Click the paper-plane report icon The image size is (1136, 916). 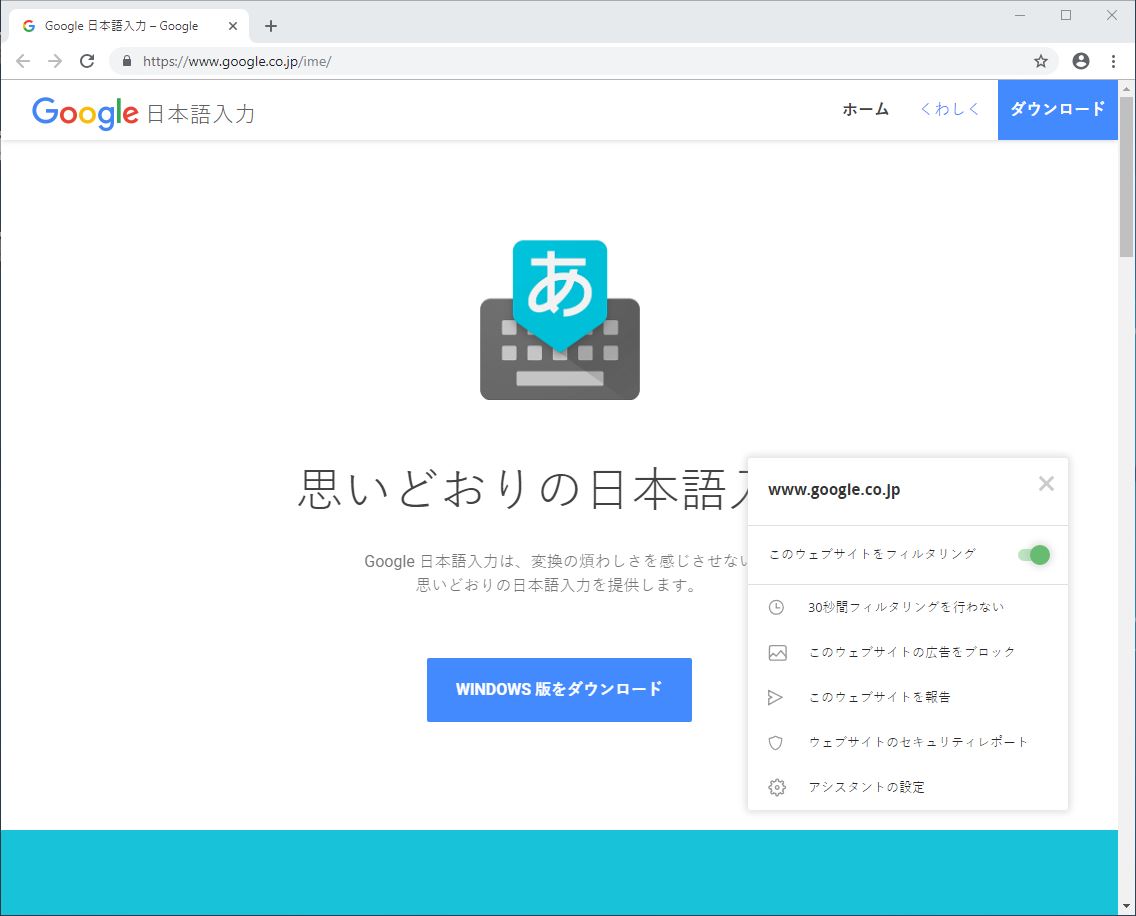click(775, 697)
